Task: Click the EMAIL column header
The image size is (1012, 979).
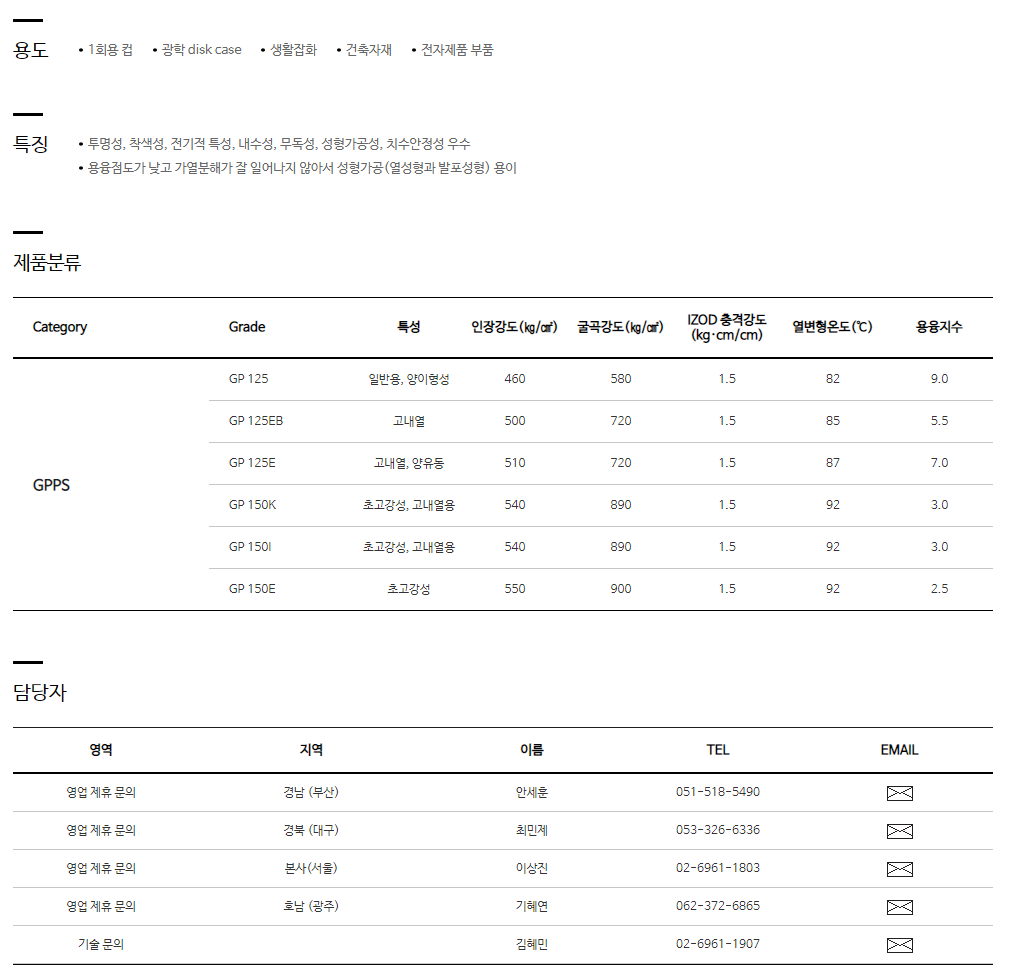Action: (x=899, y=750)
